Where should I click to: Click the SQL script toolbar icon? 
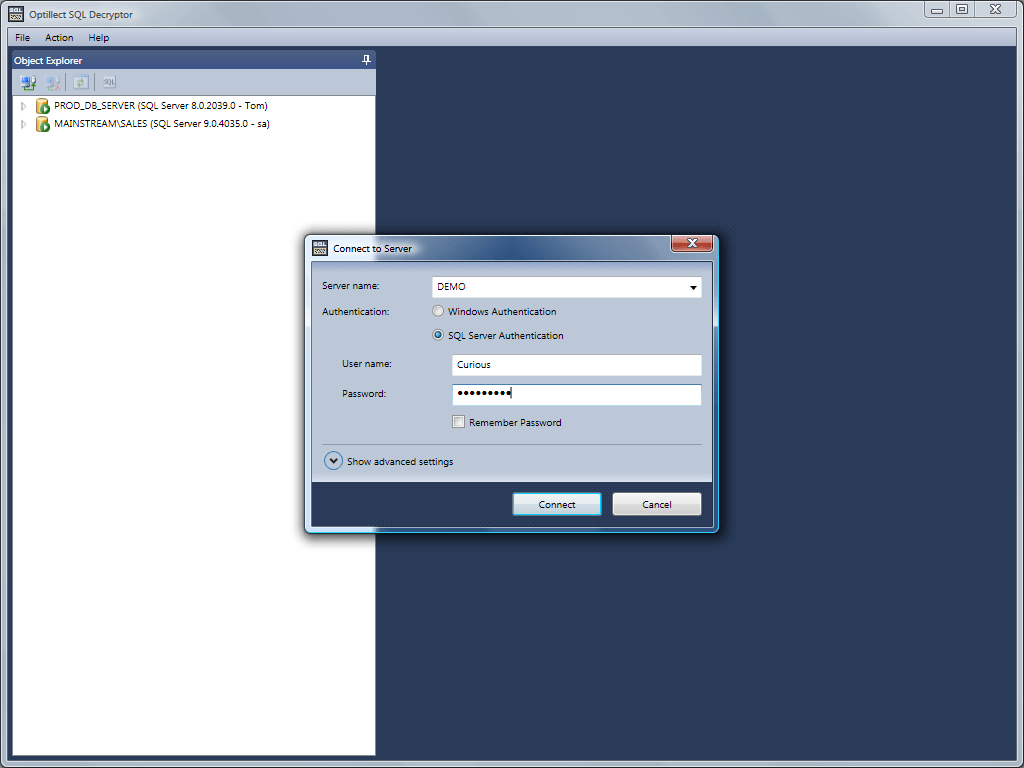(109, 82)
